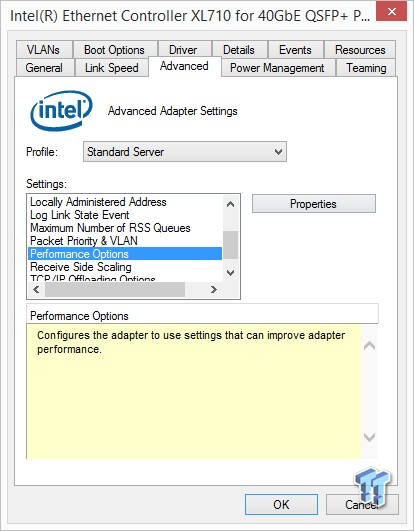This screenshot has height=531, width=414.
Task: Click the description pane scroll up arrow
Action: click(x=369, y=346)
